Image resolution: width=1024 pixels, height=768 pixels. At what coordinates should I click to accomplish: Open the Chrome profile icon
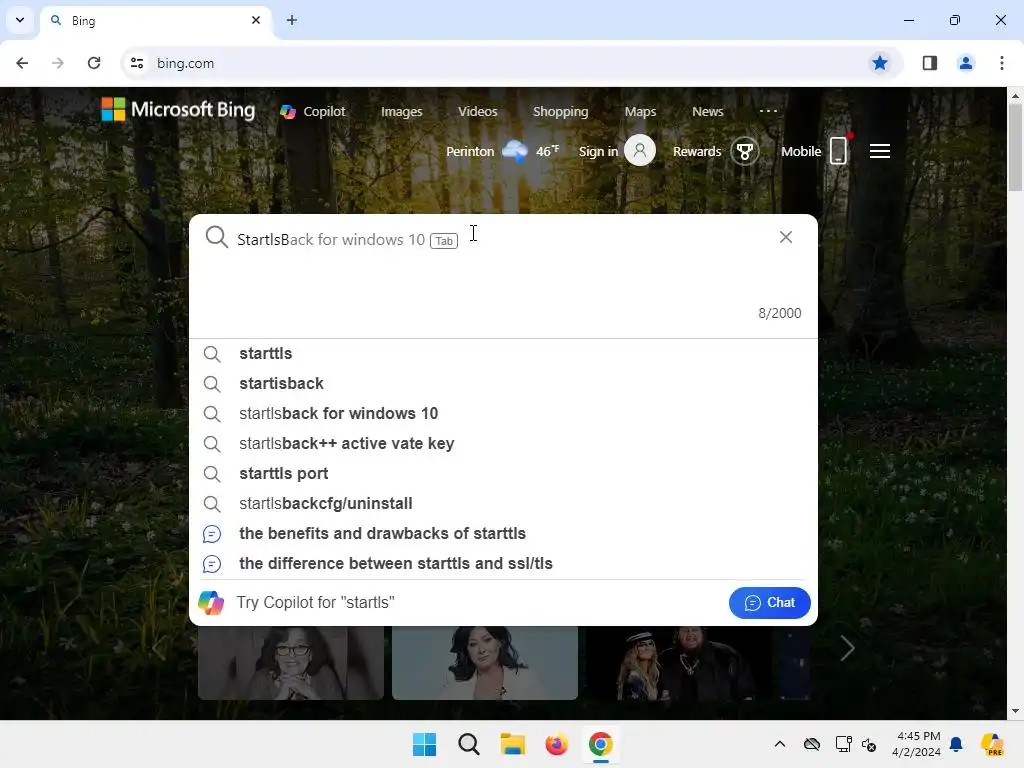point(965,63)
